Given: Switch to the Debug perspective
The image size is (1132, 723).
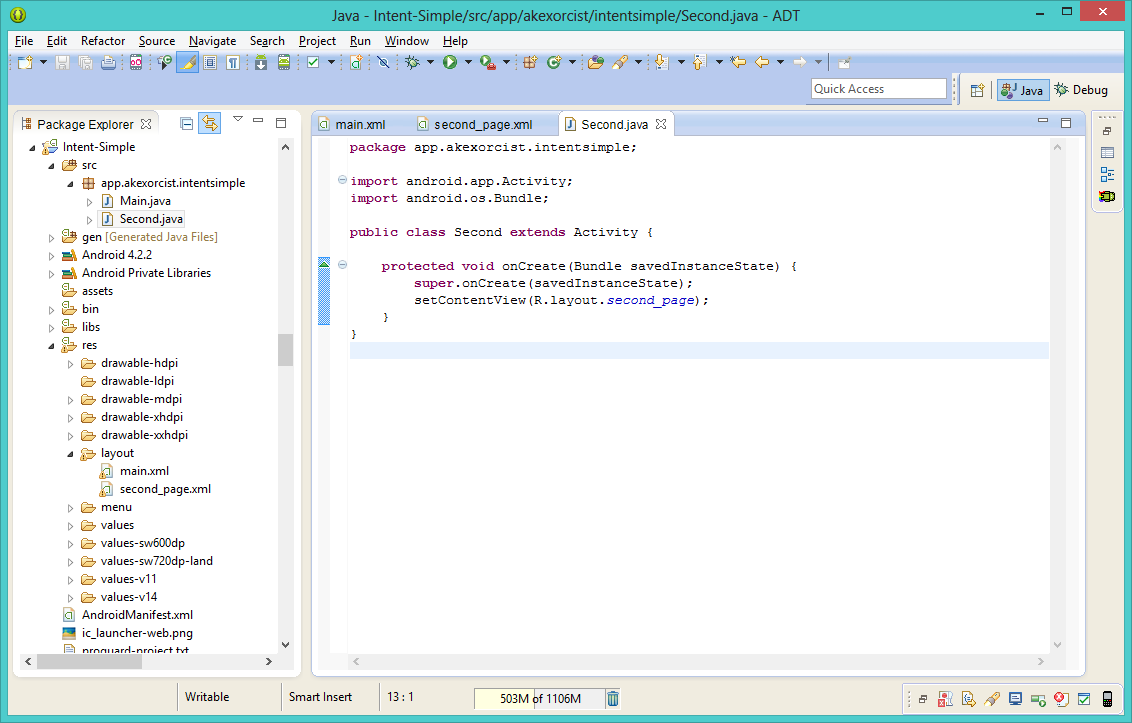Looking at the screenshot, I should coord(1081,90).
